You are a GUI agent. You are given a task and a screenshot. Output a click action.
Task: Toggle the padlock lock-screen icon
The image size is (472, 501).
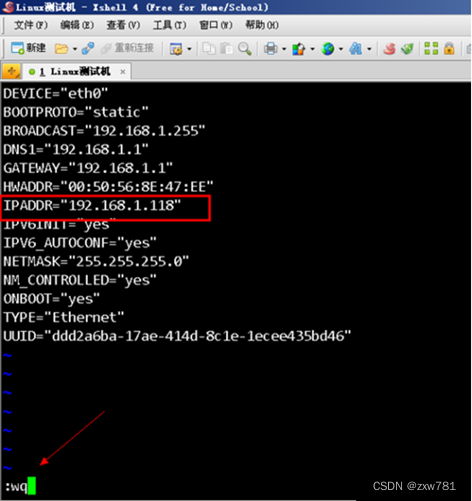449,49
